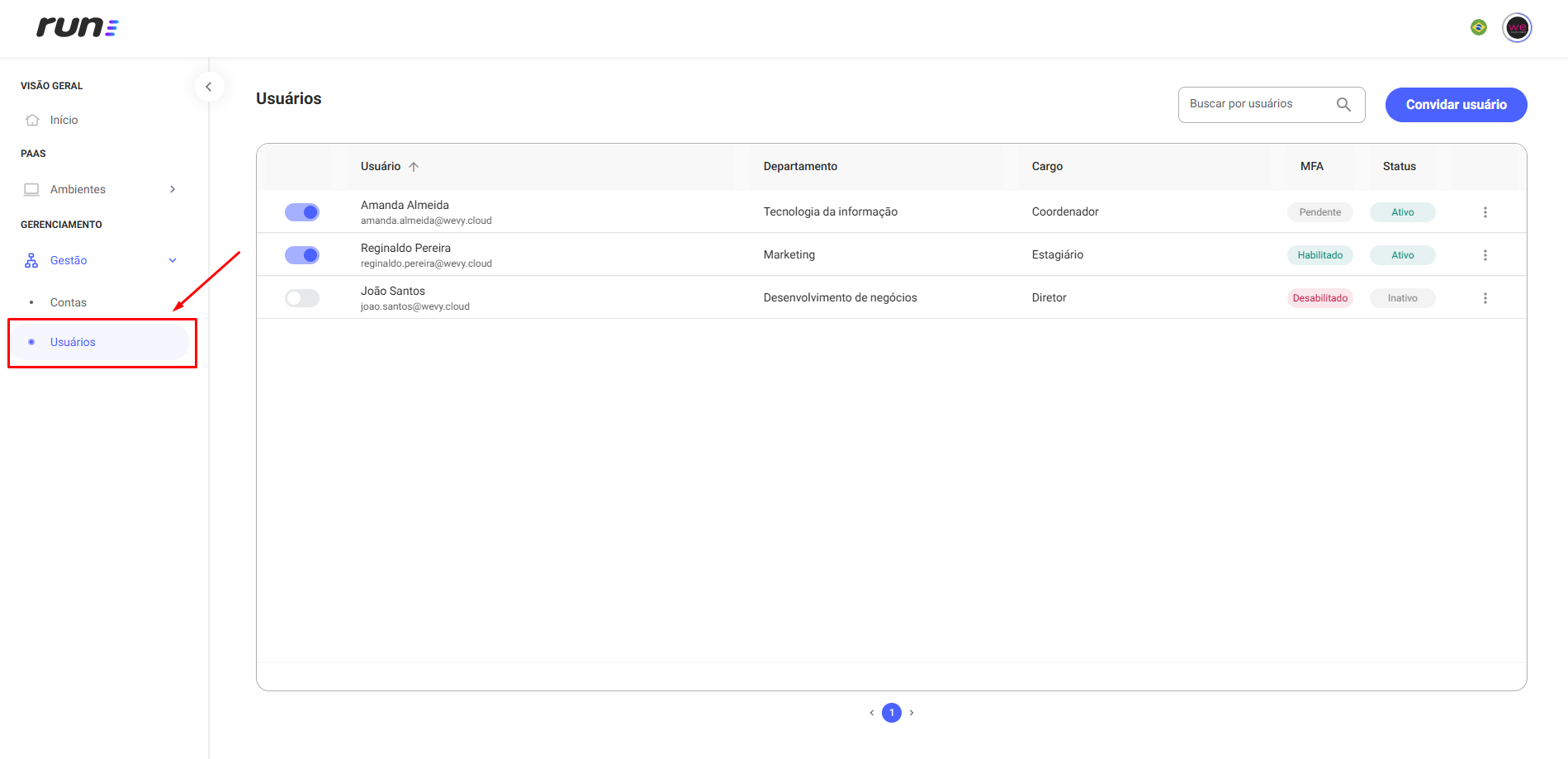Collapse the Gestão menu section
Viewport: 1568px width, 759px height.
(173, 260)
